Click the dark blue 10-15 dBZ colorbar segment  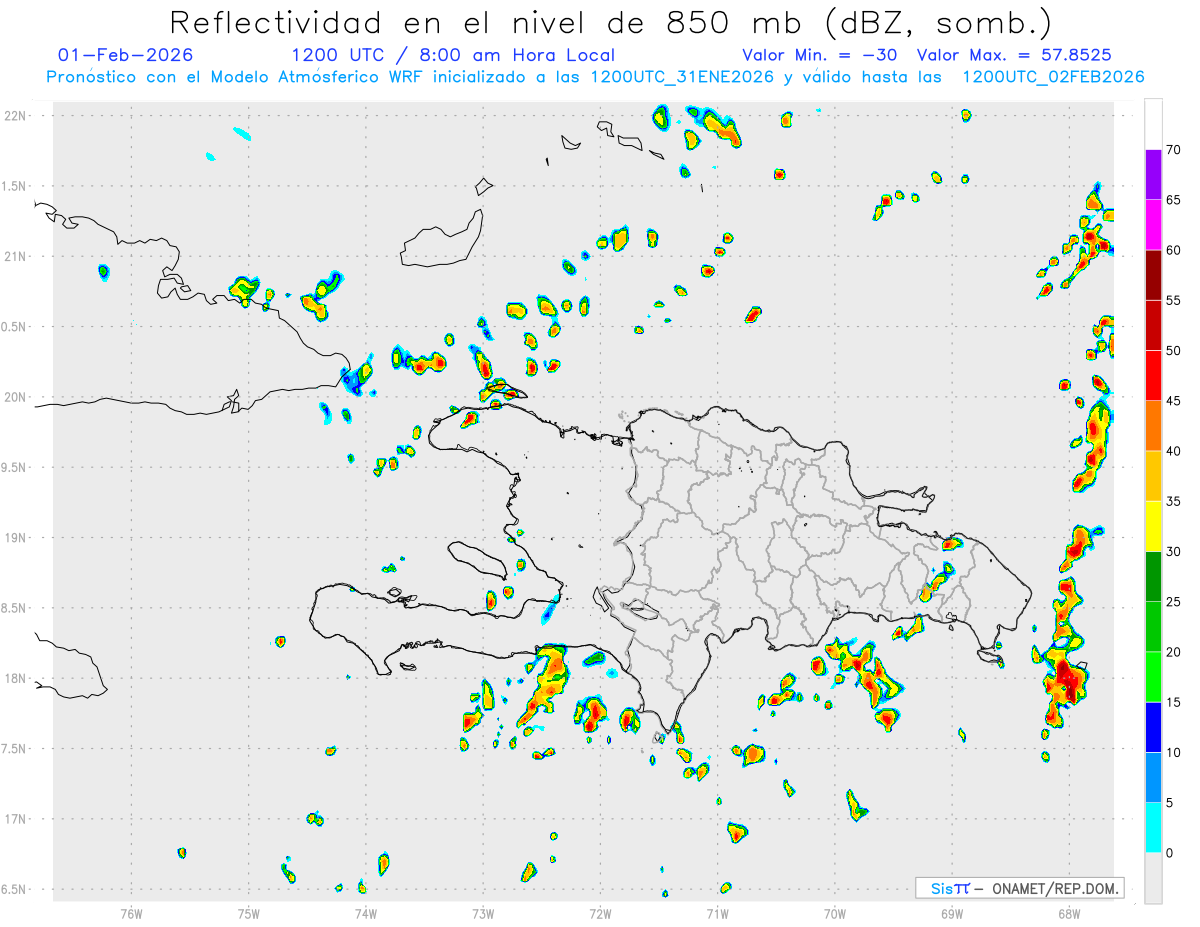click(x=1153, y=727)
